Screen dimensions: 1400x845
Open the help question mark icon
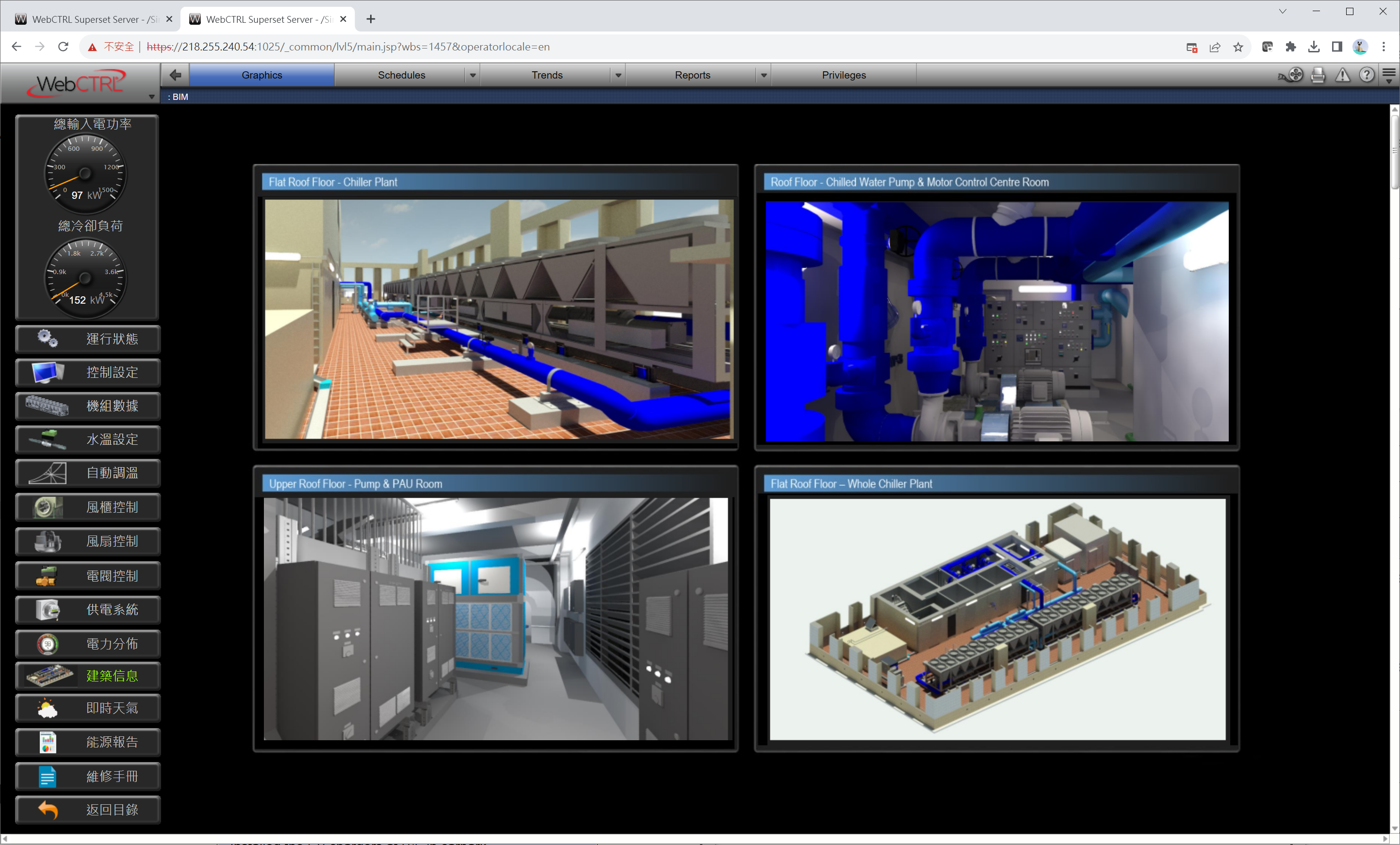tap(1367, 75)
